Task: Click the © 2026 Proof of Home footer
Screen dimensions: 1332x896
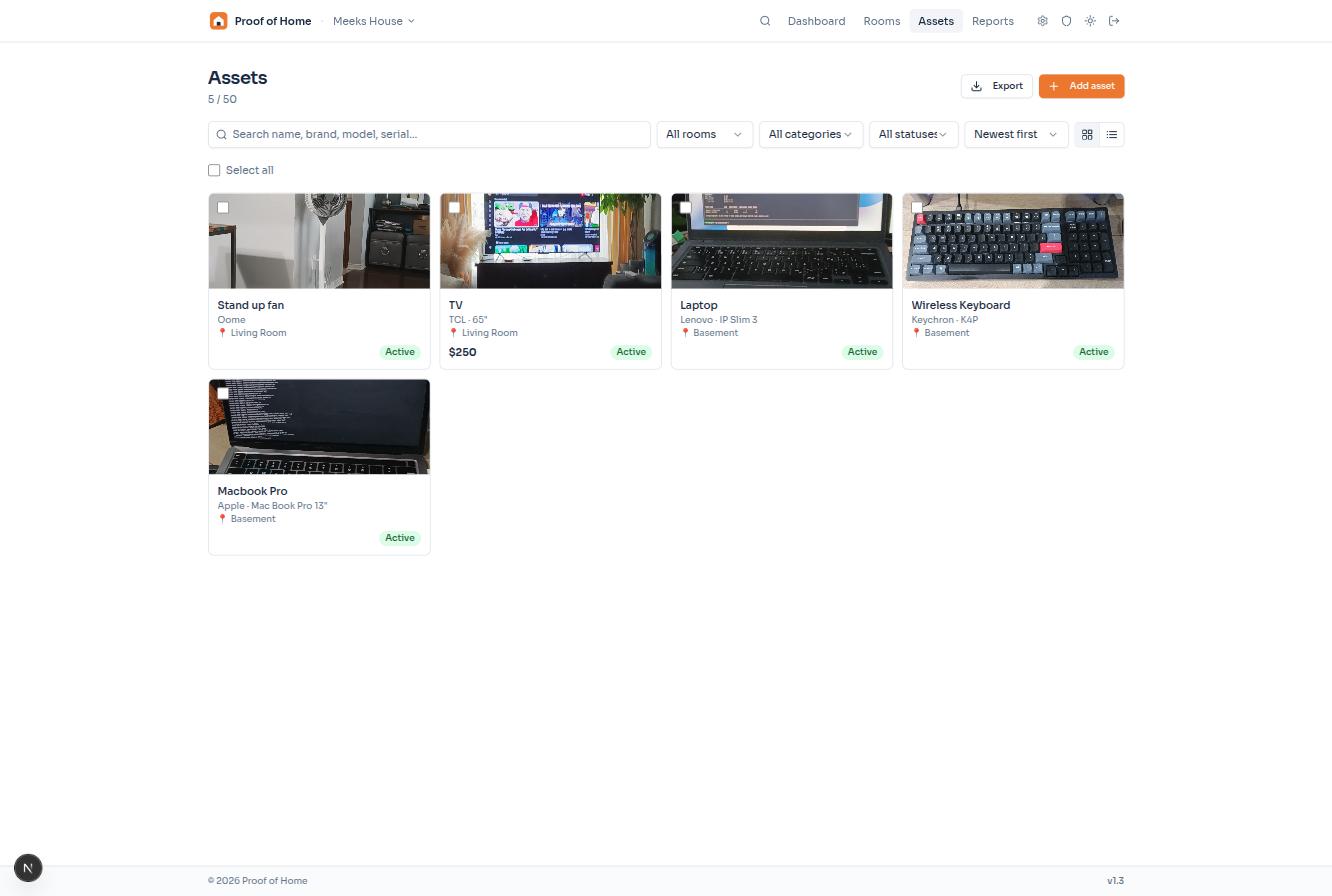Action: pyautogui.click(x=258, y=881)
